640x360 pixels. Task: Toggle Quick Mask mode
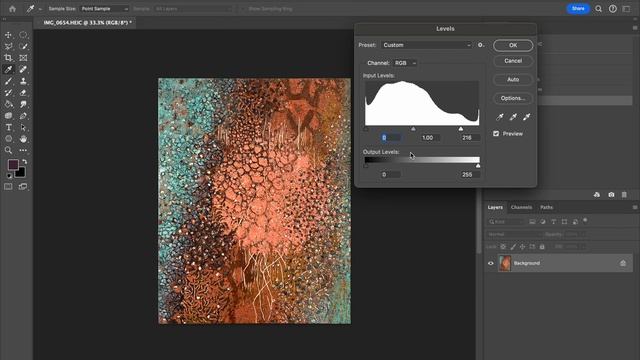pyautogui.click(x=8, y=187)
